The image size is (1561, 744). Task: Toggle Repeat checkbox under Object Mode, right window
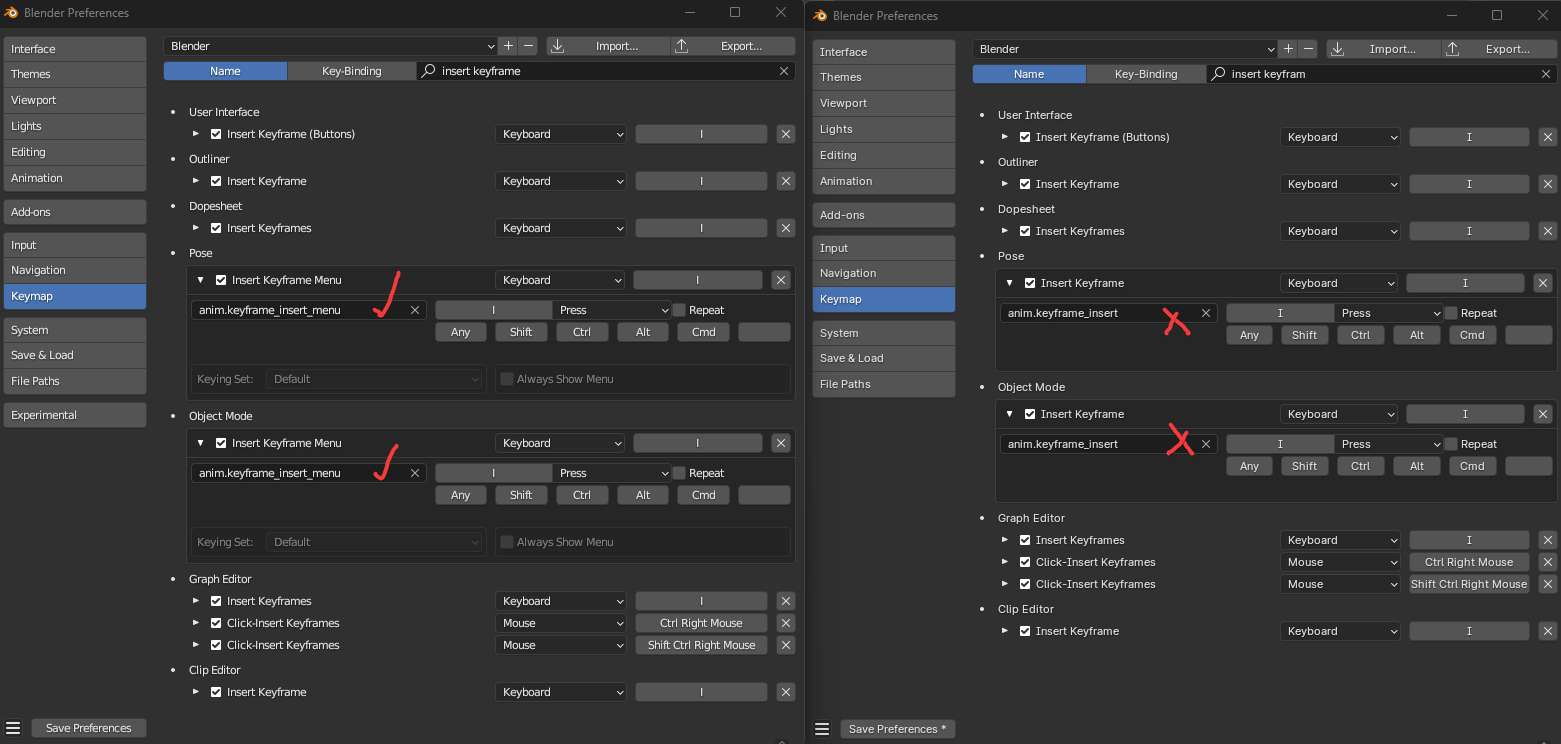[x=1451, y=444]
